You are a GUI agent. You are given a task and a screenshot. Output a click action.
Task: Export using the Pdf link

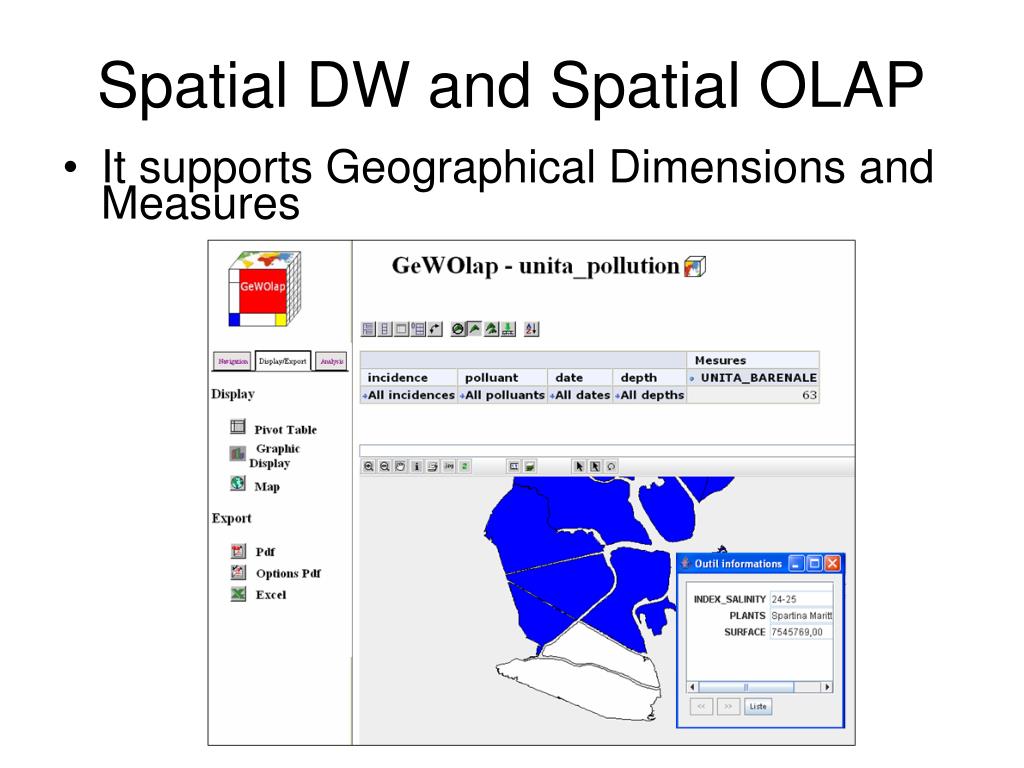coord(265,552)
